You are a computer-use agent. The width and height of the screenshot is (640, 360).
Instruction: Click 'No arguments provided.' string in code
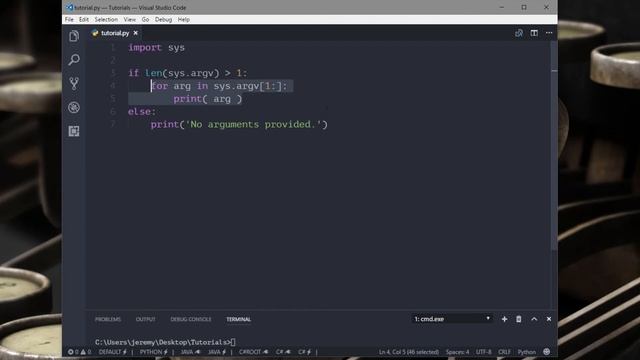click(253, 124)
